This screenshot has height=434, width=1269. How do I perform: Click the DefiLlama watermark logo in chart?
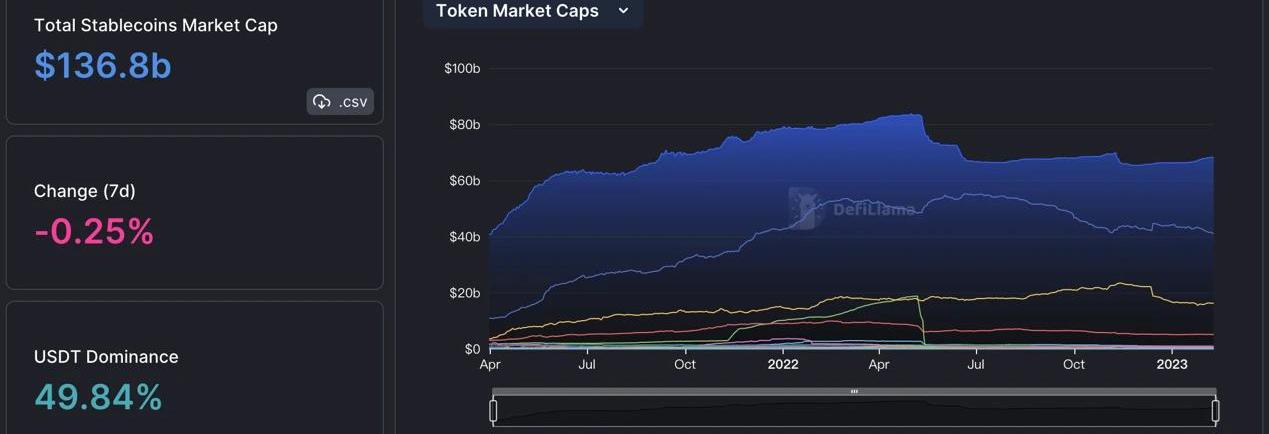click(x=804, y=207)
